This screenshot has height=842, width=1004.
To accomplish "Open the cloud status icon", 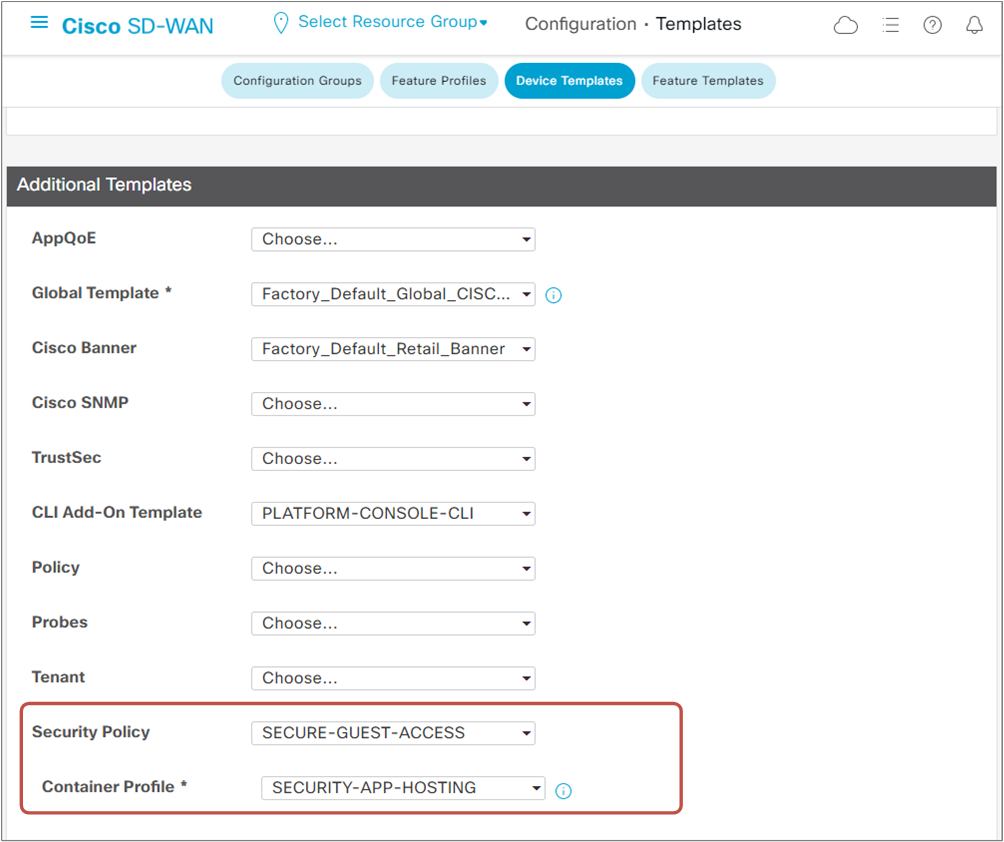I will pos(845,25).
